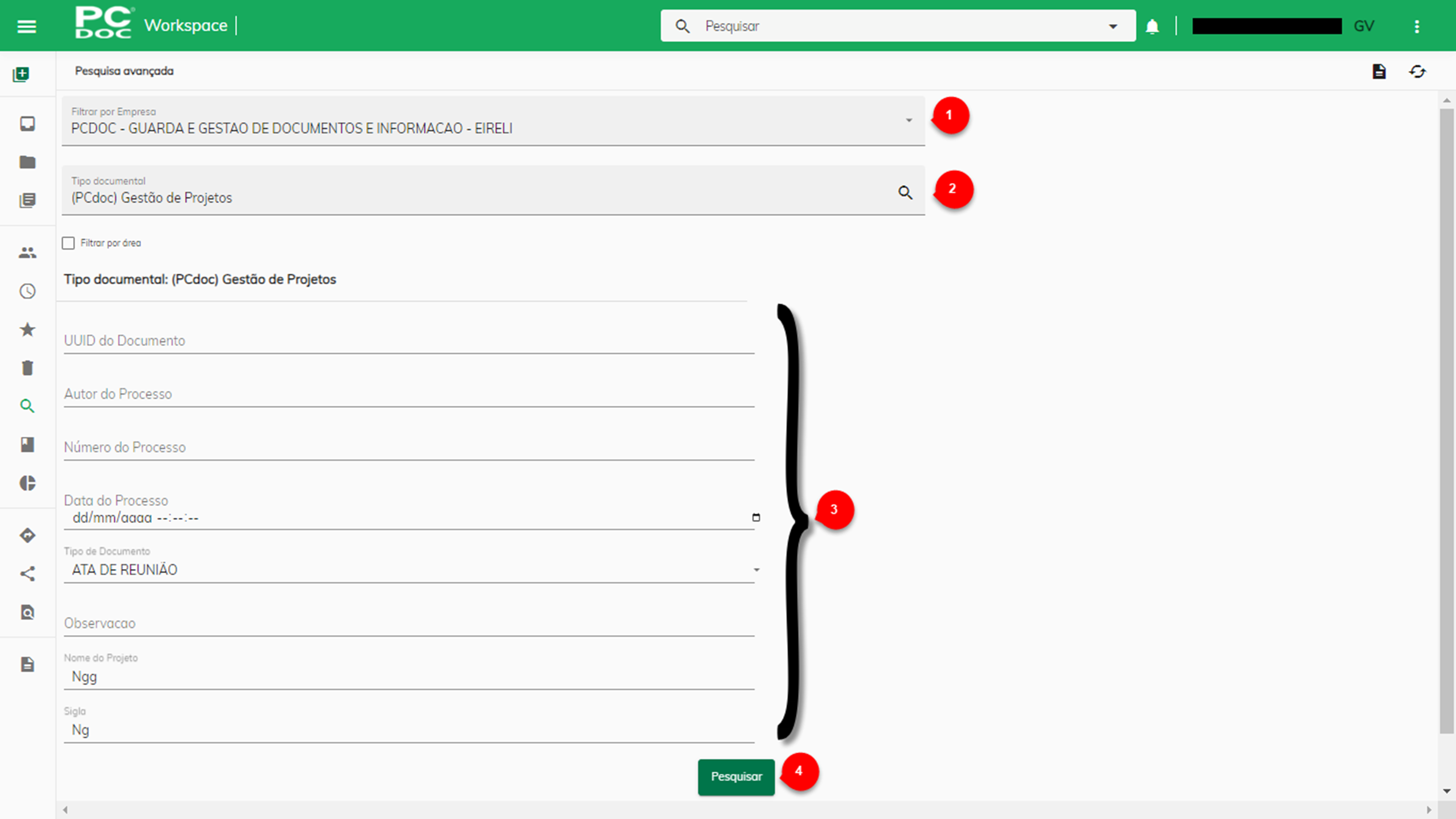Click the refresh sync icon at top right
The image size is (1456, 819).
click(1418, 71)
